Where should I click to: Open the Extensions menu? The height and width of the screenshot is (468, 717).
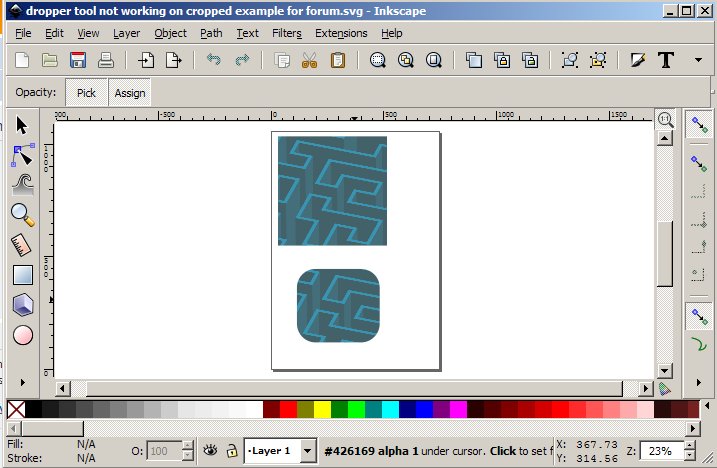(341, 33)
